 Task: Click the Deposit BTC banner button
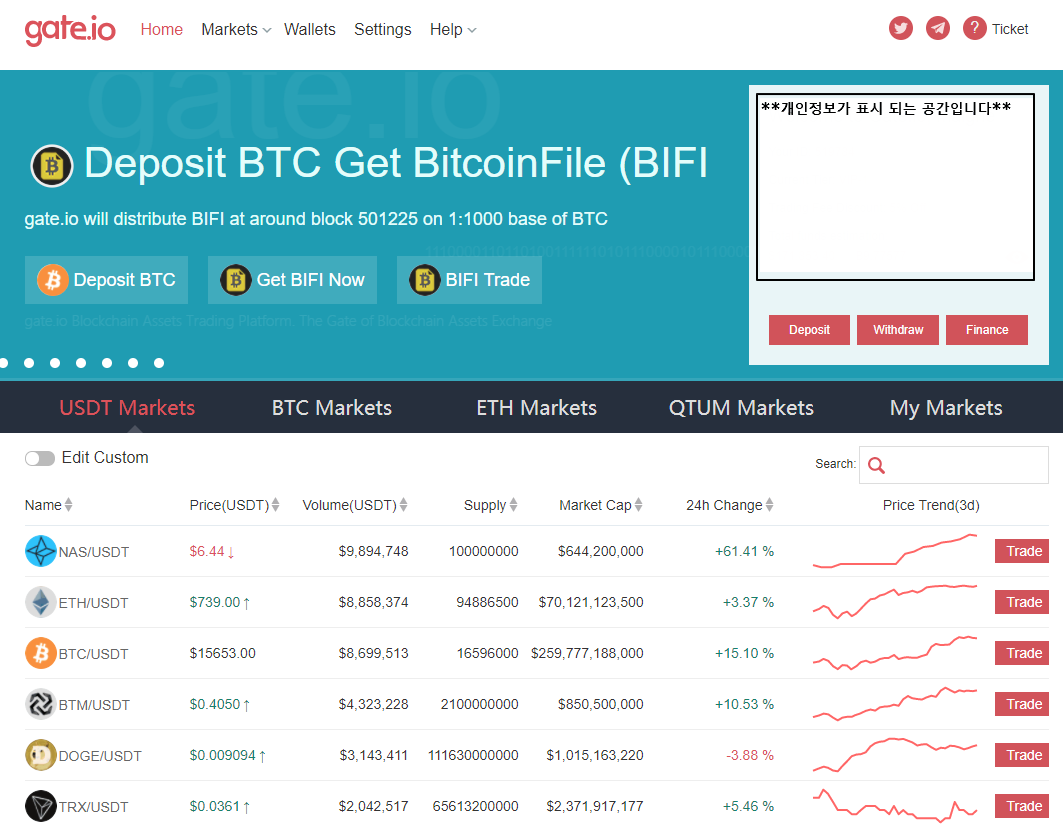[x=106, y=280]
